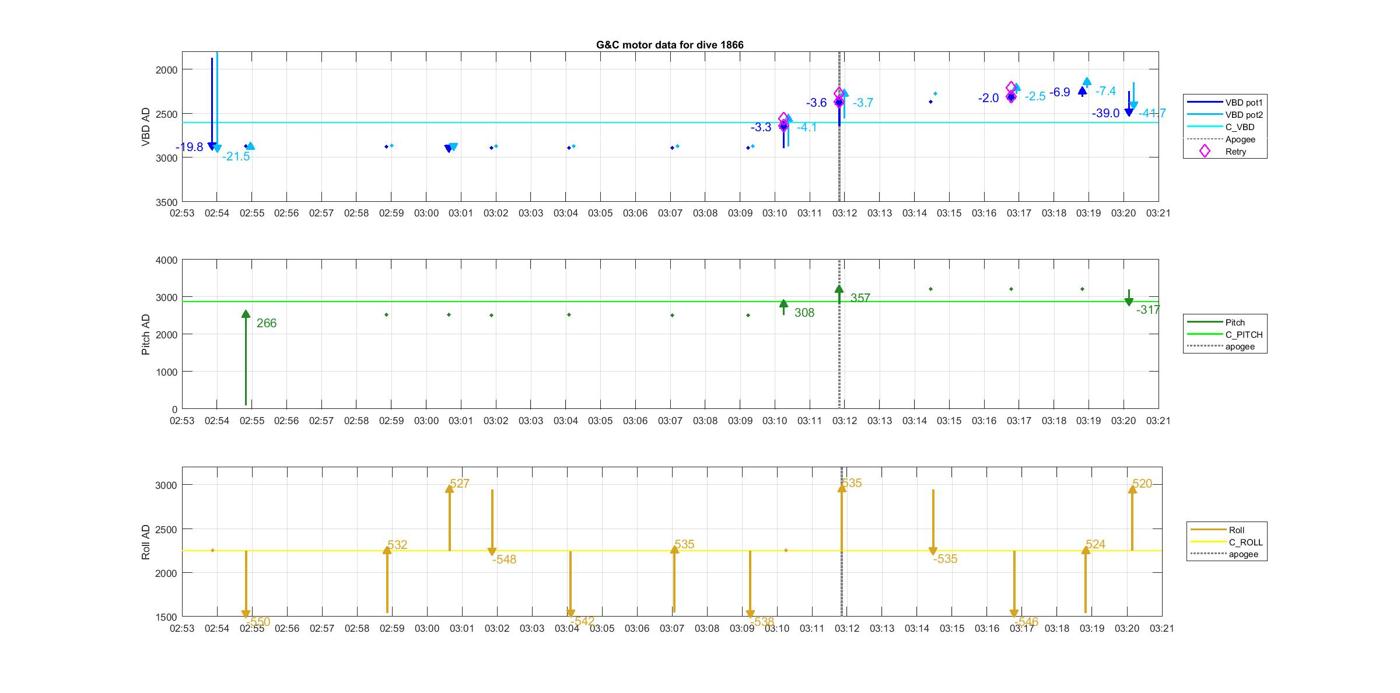This screenshot has height=693, width=1400.
Task: Click the -542 roll value label
Action: (x=582, y=622)
